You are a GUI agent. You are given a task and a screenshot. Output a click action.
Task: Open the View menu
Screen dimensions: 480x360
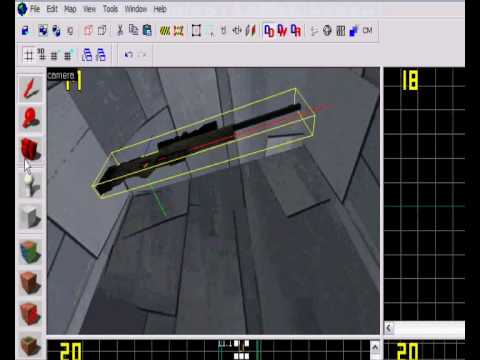click(89, 9)
